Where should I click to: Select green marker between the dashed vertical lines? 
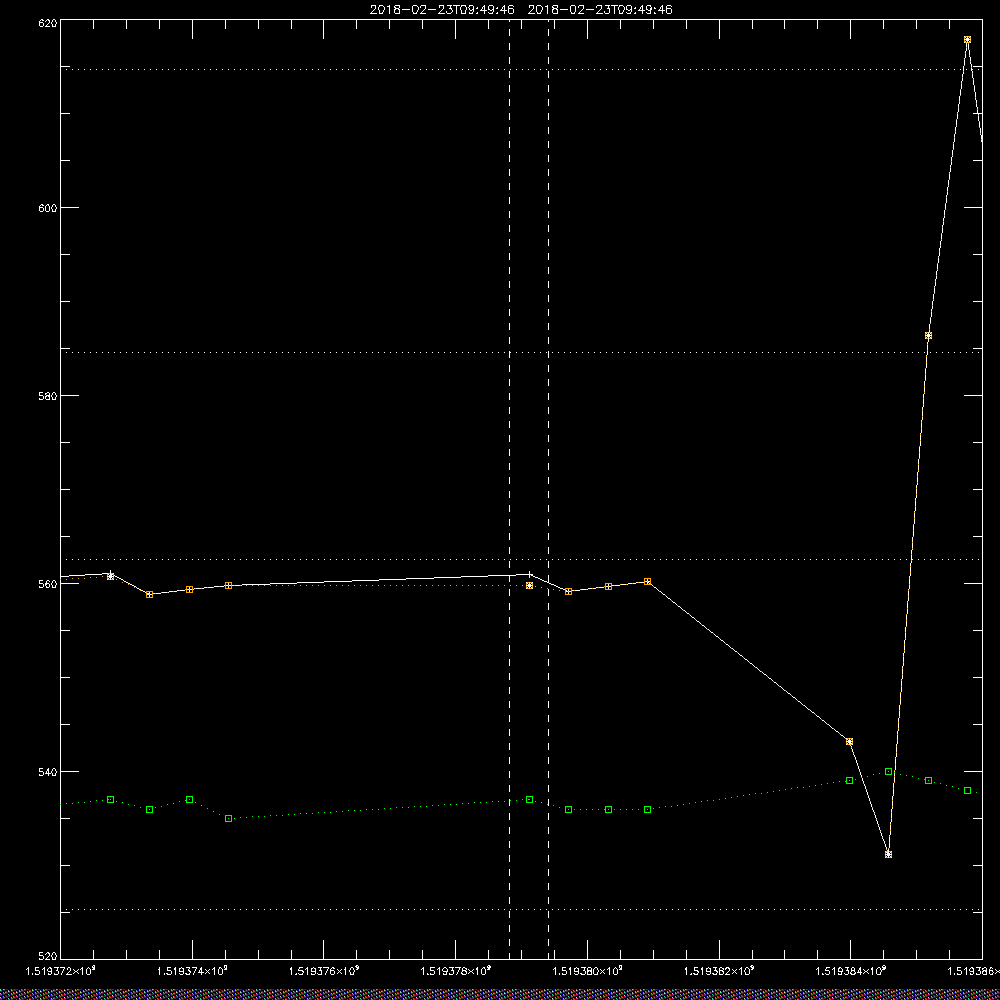[529, 800]
